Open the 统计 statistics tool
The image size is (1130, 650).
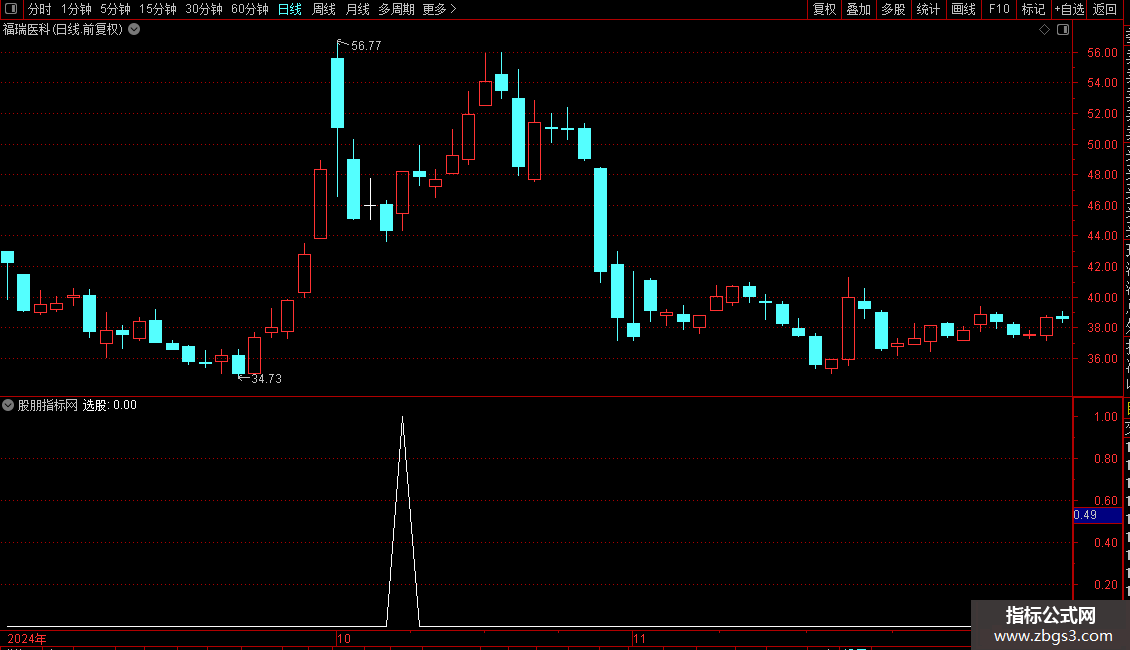(x=927, y=9)
